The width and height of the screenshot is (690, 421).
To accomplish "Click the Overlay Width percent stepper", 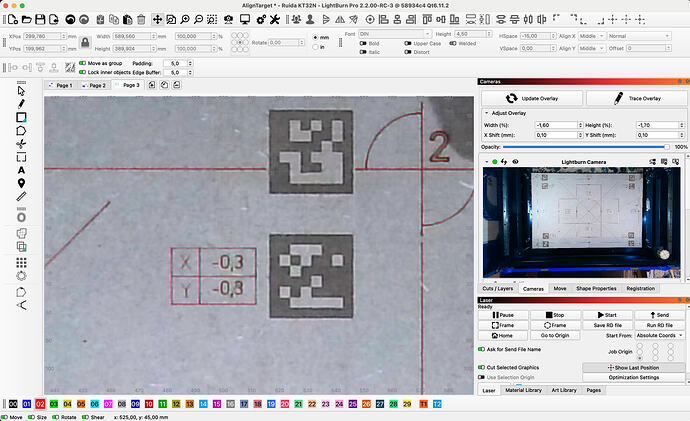I will (x=580, y=125).
